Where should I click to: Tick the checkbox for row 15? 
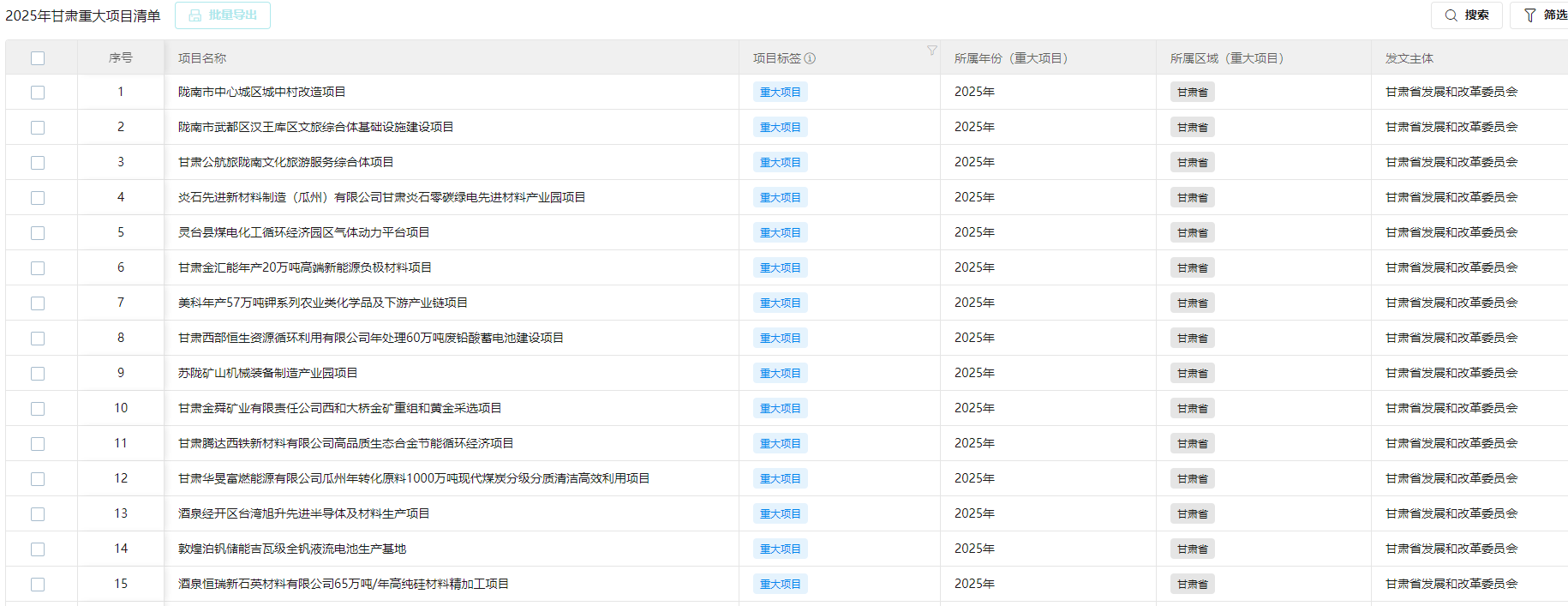pyautogui.click(x=38, y=585)
